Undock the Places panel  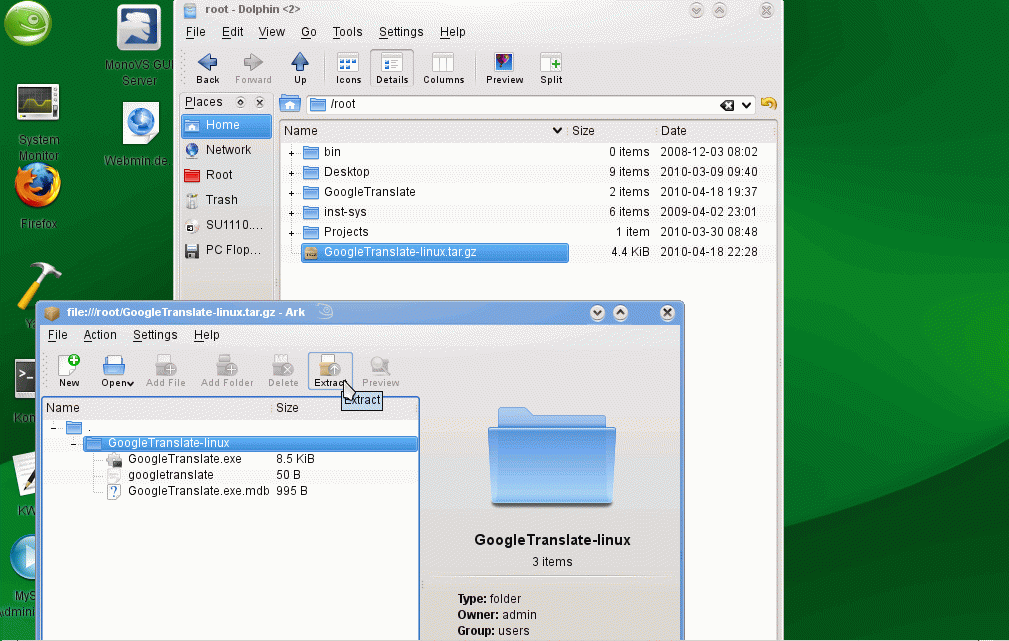pyautogui.click(x=240, y=102)
